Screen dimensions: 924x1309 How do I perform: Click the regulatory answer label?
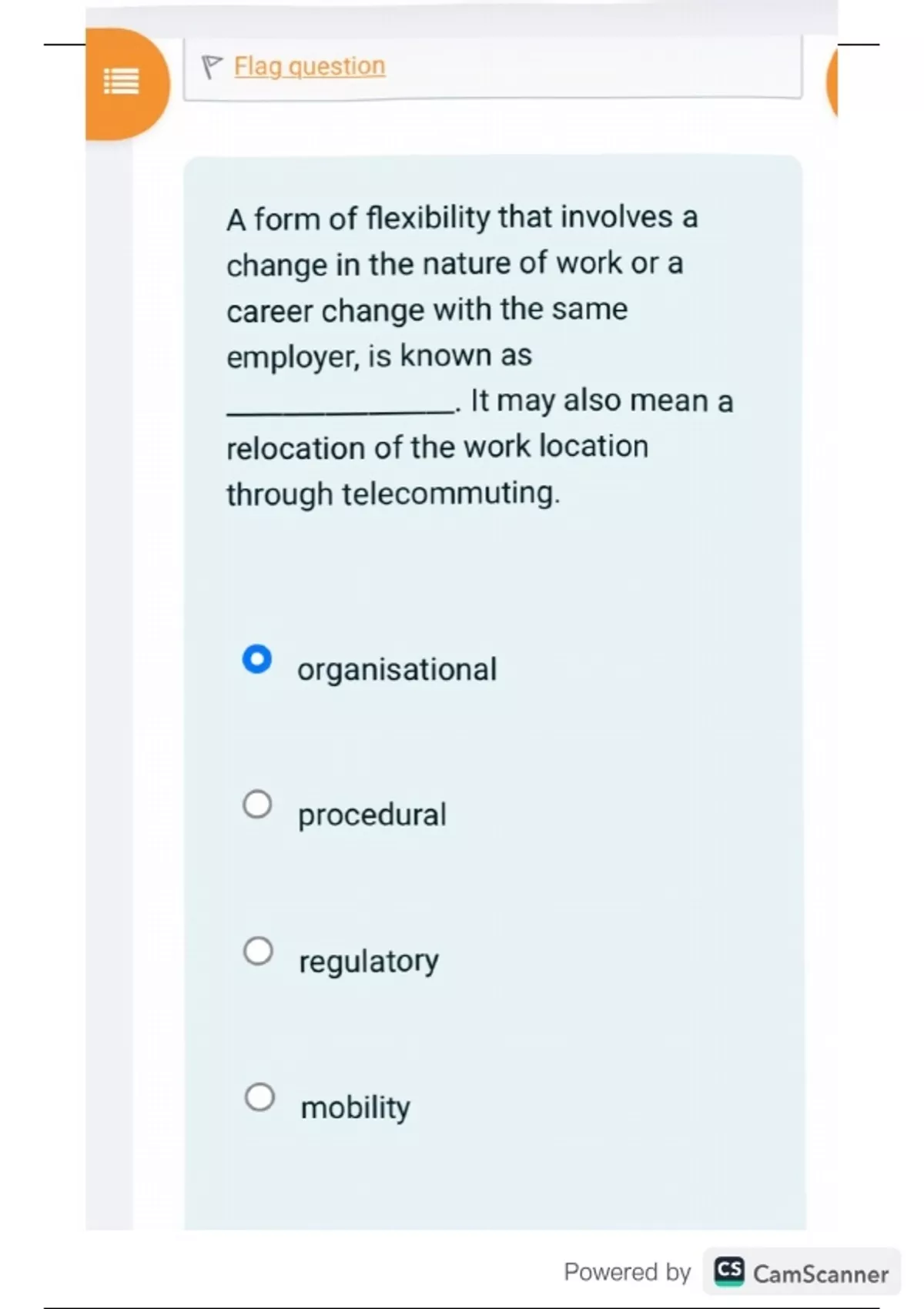pyautogui.click(x=369, y=961)
